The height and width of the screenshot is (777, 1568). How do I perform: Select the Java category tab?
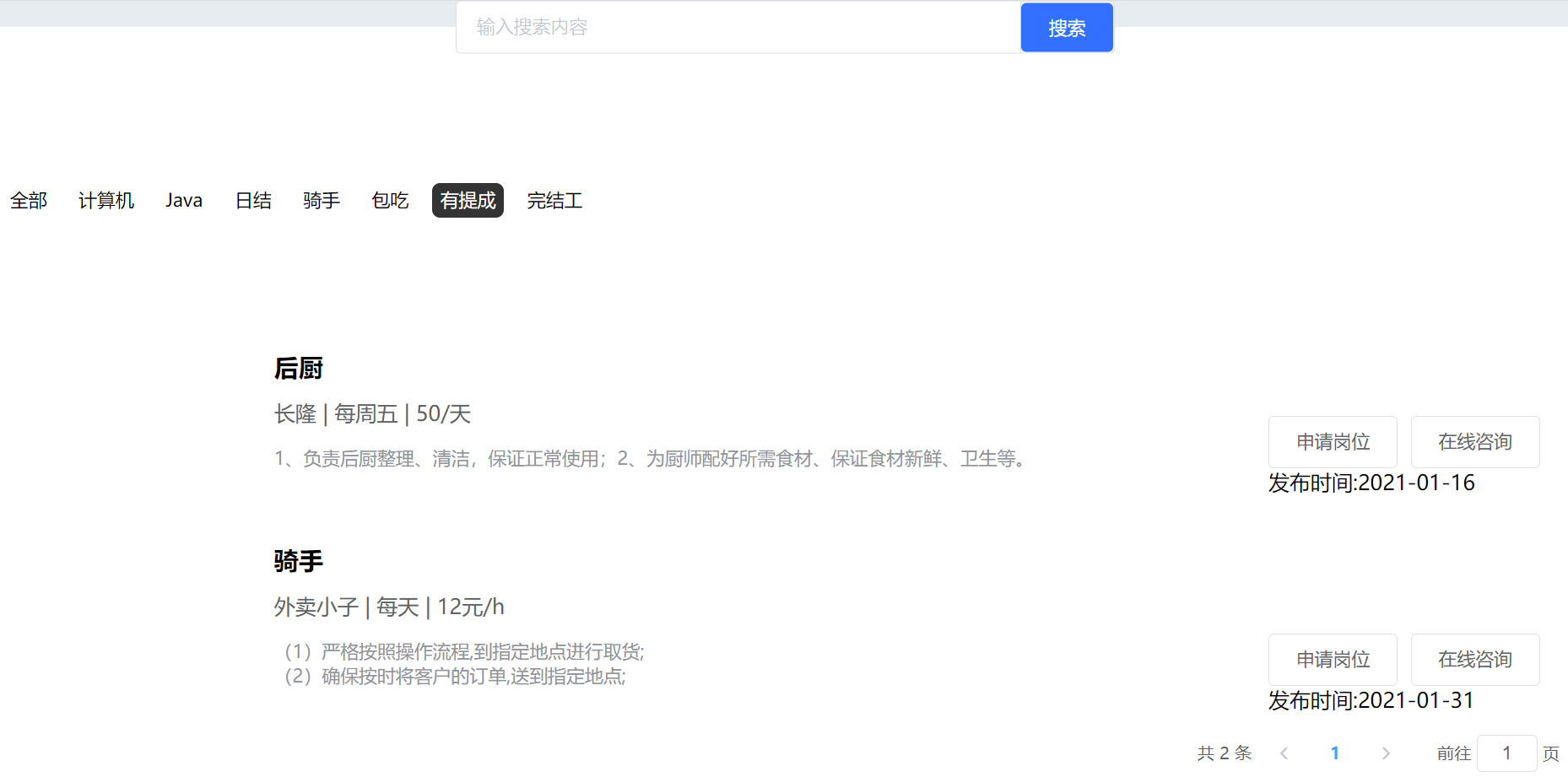click(184, 201)
